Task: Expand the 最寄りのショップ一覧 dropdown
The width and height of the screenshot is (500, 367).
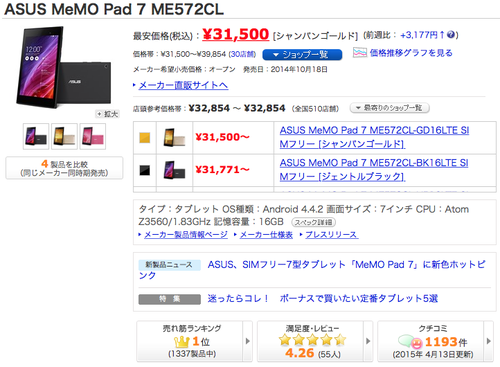Action: coord(389,108)
